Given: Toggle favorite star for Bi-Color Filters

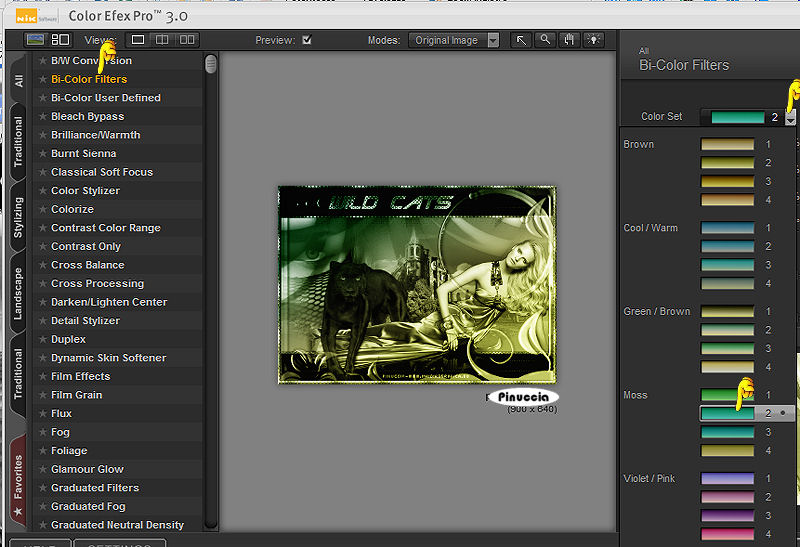Looking at the screenshot, I should click(43, 79).
